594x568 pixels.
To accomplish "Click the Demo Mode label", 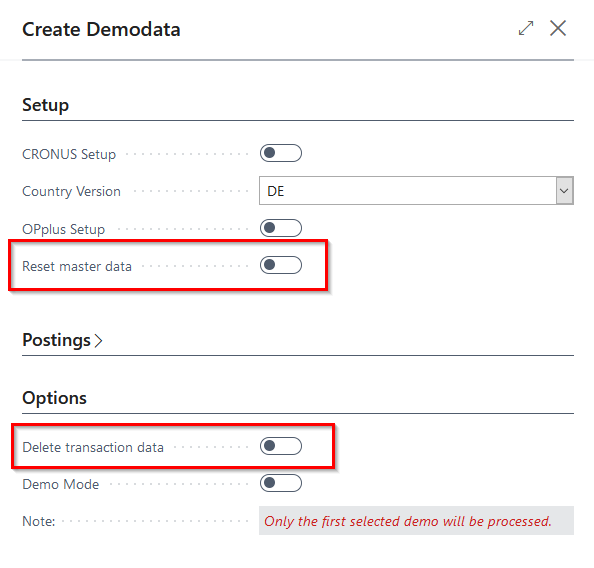I will 61,484.
